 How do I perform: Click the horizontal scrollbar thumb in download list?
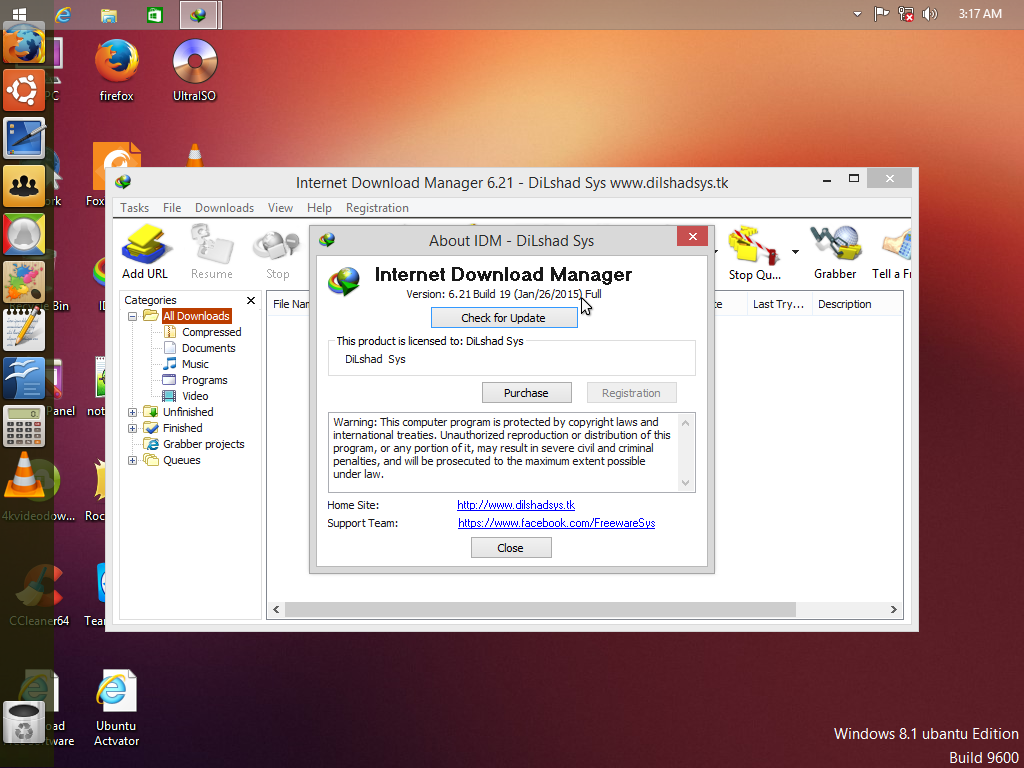540,609
